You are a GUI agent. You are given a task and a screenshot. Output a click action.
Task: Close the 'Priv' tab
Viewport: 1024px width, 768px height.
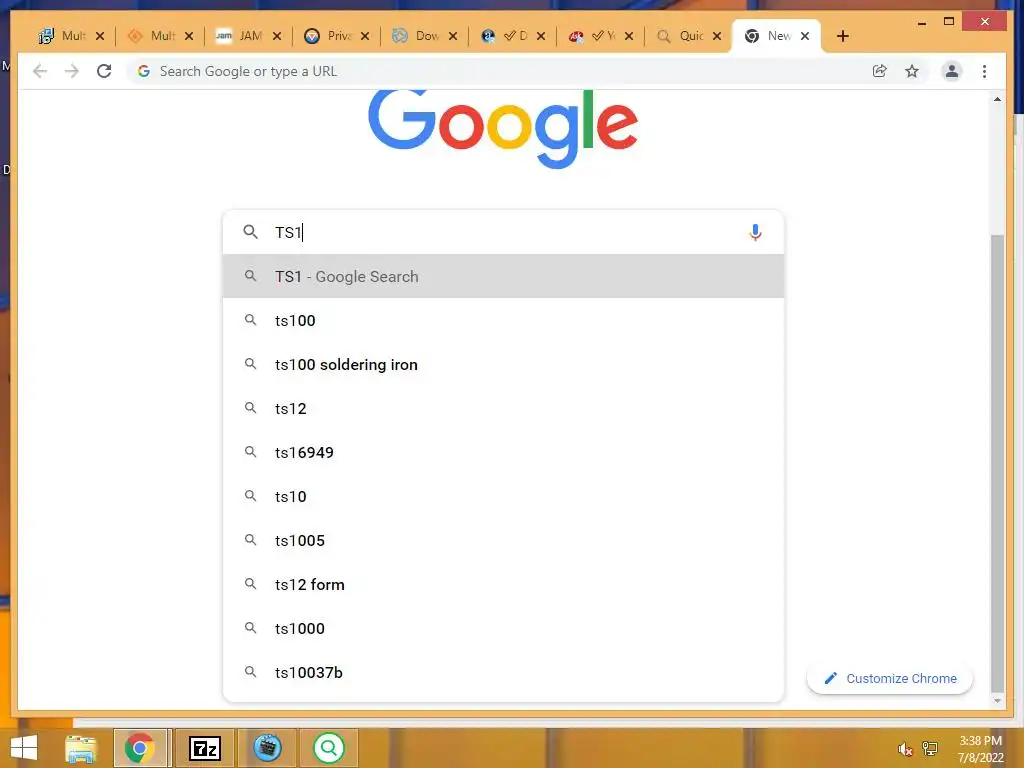pyautogui.click(x=365, y=36)
